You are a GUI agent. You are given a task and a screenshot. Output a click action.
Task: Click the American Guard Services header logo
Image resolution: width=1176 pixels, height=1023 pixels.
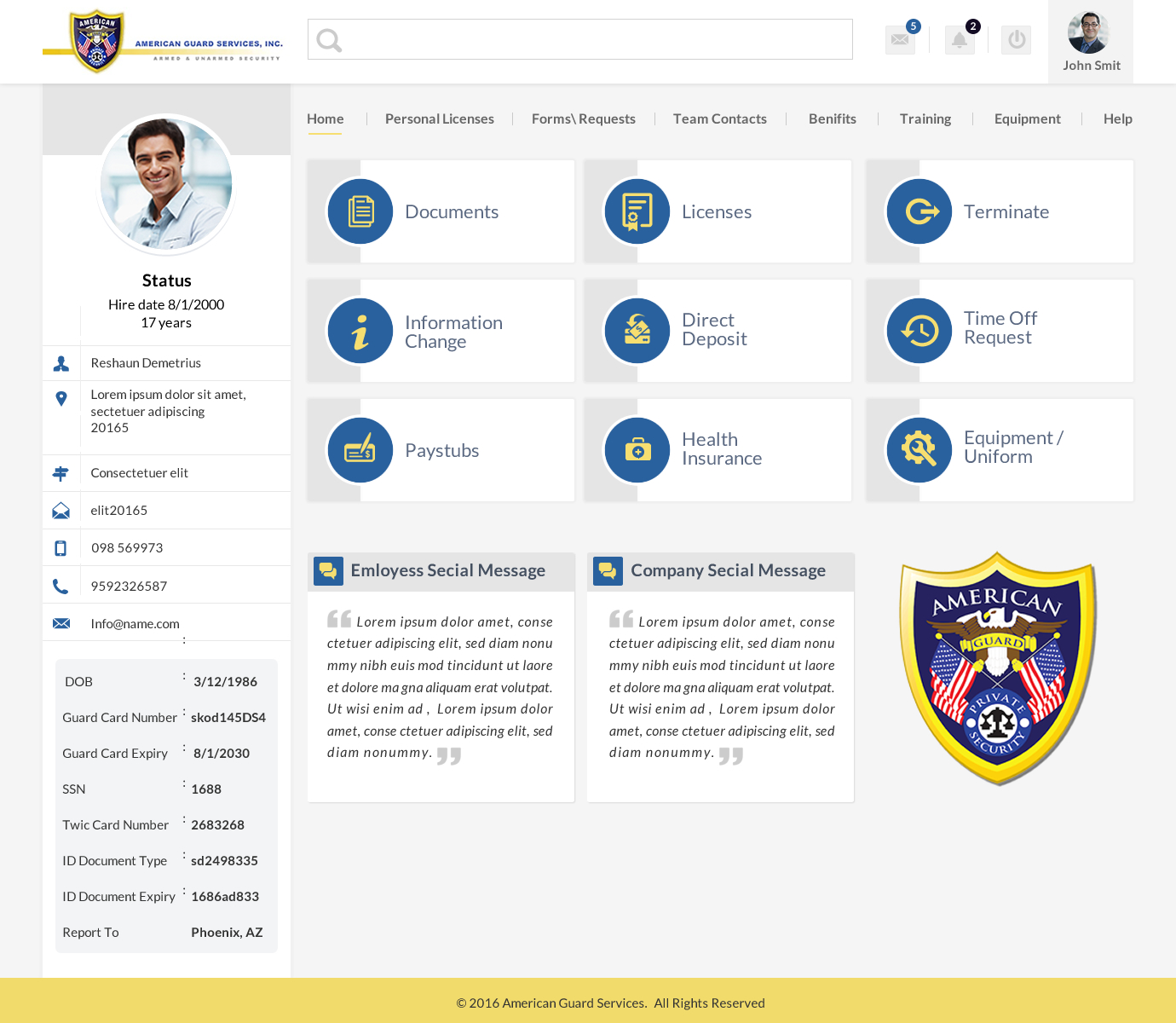[163, 41]
